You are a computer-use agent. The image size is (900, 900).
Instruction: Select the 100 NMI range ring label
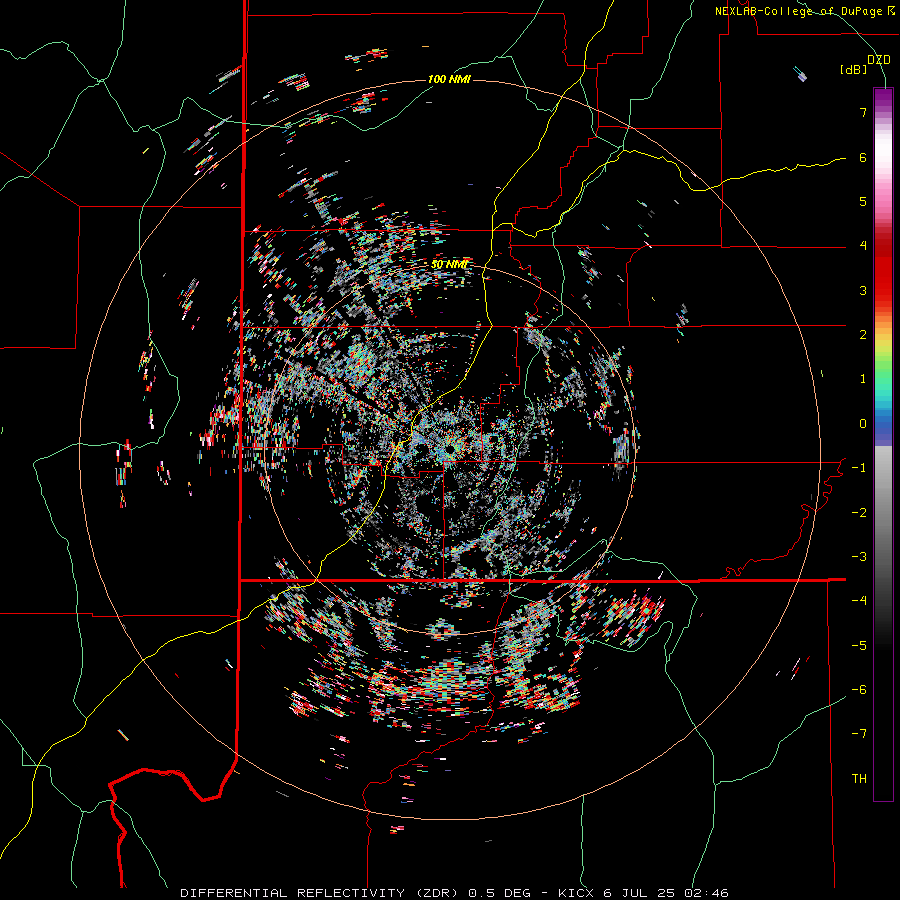[449, 79]
